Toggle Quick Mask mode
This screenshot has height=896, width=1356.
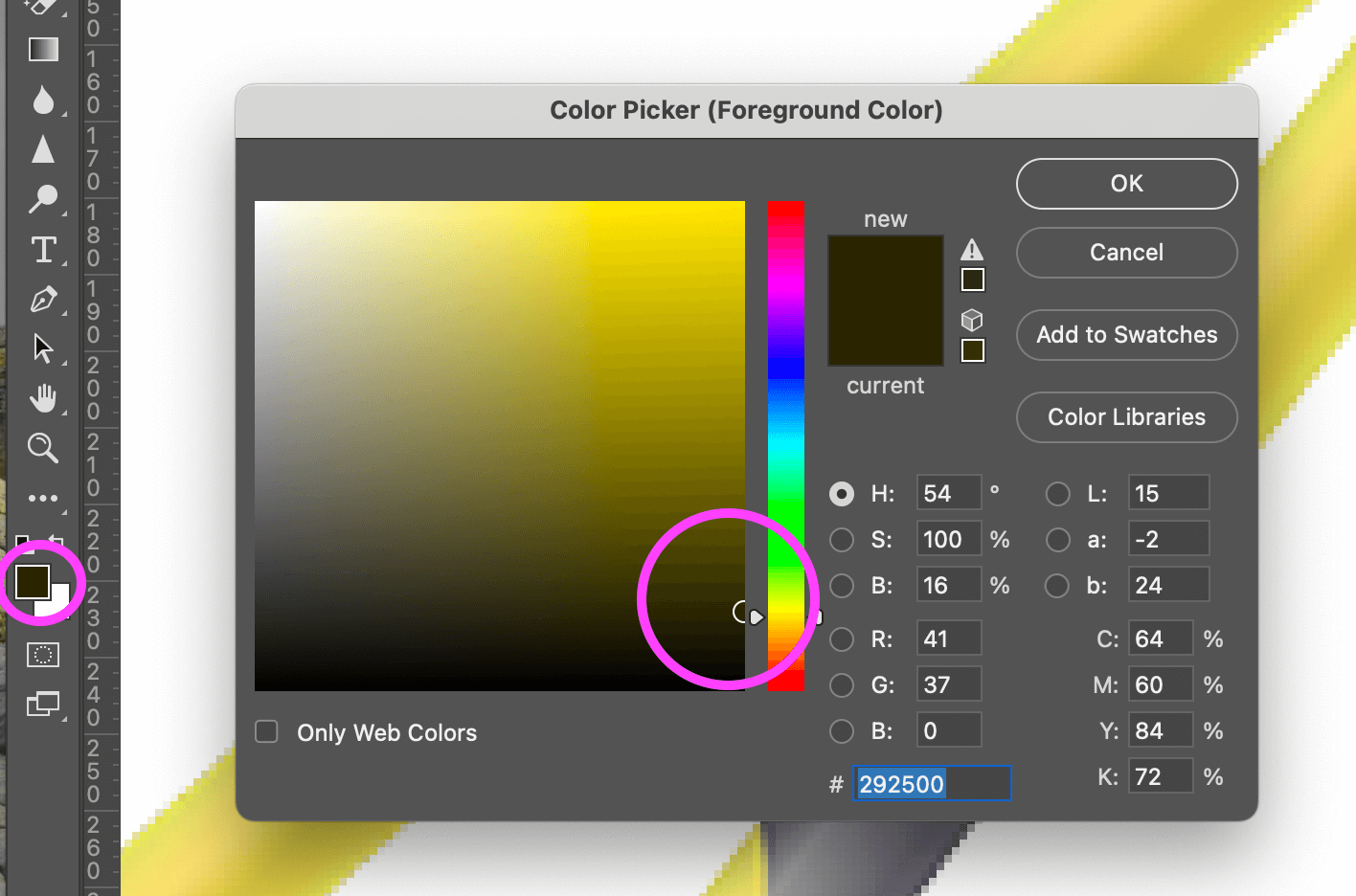pyautogui.click(x=43, y=655)
